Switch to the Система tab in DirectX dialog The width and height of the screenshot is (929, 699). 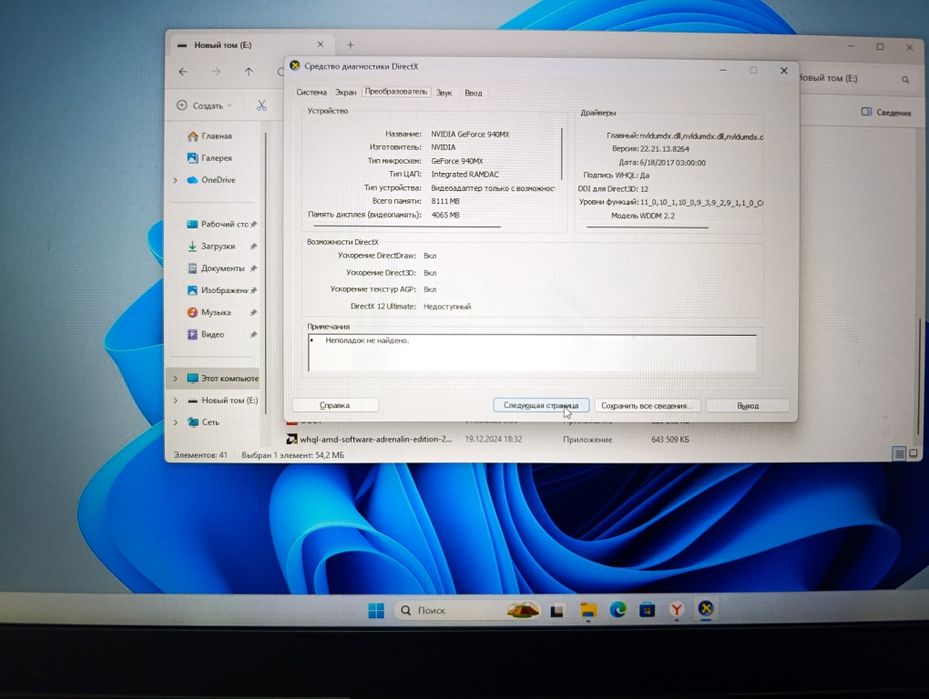[311, 92]
